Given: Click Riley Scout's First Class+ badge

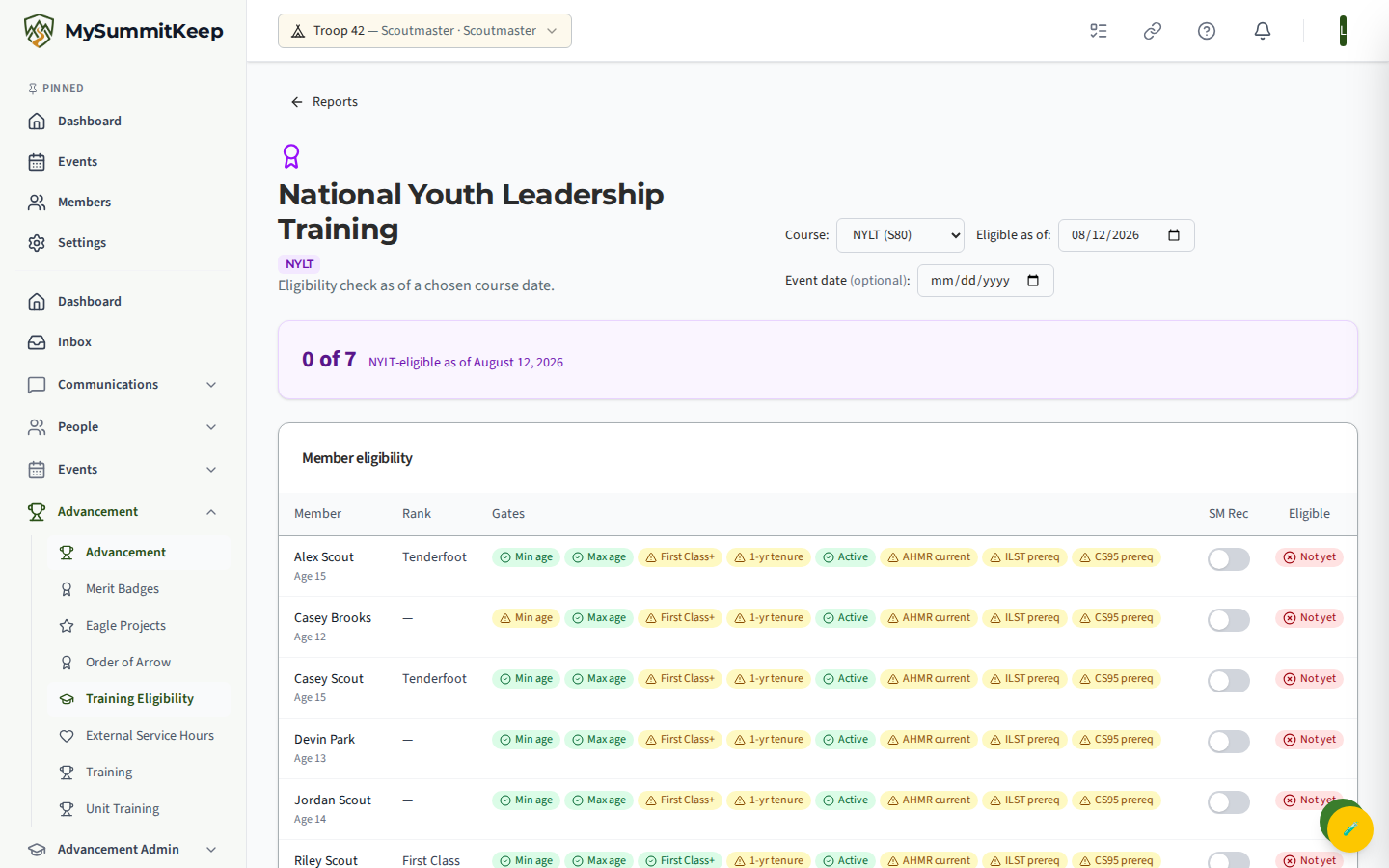Looking at the screenshot, I should (x=680, y=860).
